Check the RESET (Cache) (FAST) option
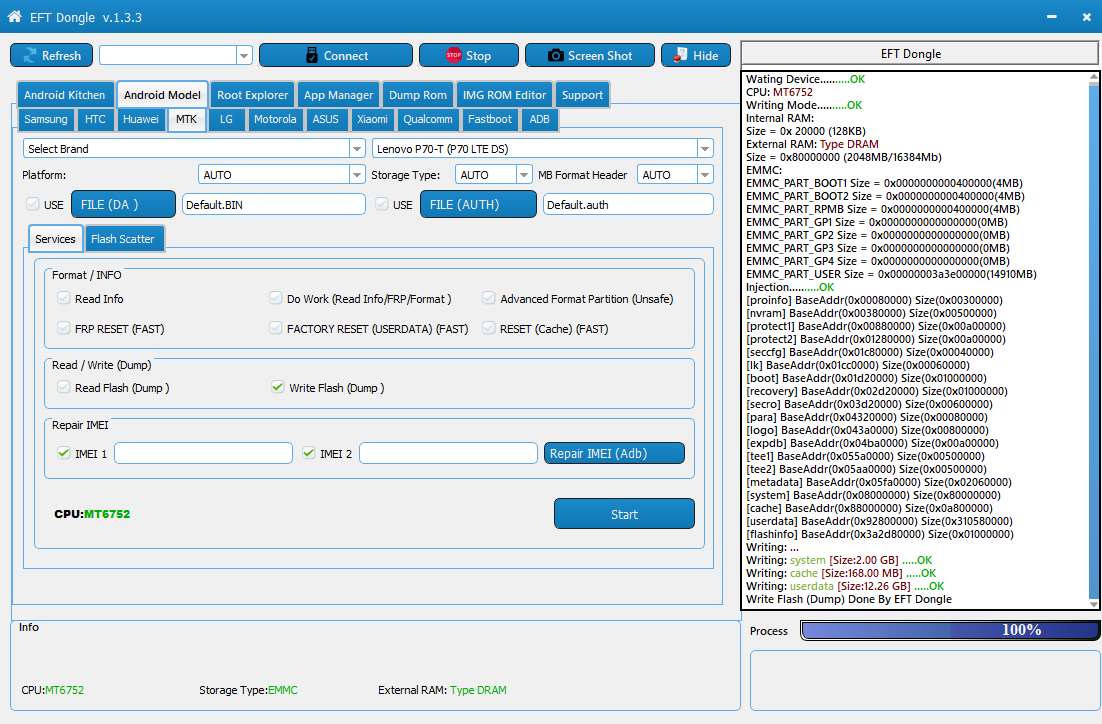 488,328
